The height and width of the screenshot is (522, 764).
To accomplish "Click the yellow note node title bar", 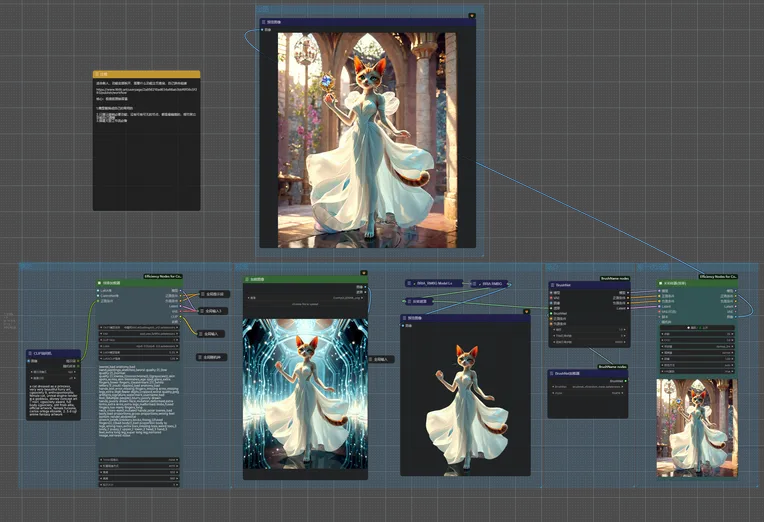I will (x=147, y=74).
